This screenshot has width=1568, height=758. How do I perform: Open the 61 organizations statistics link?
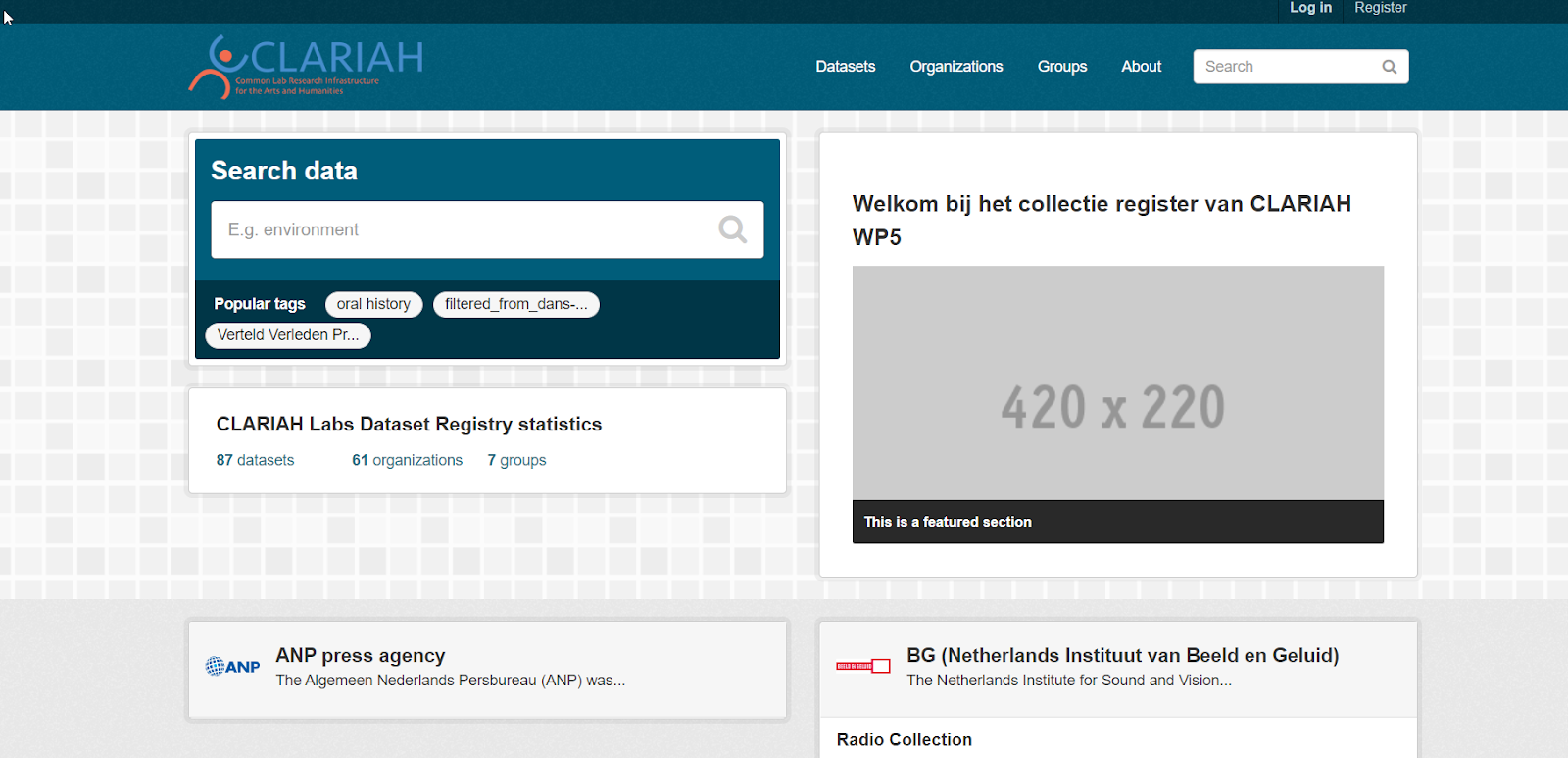407,460
